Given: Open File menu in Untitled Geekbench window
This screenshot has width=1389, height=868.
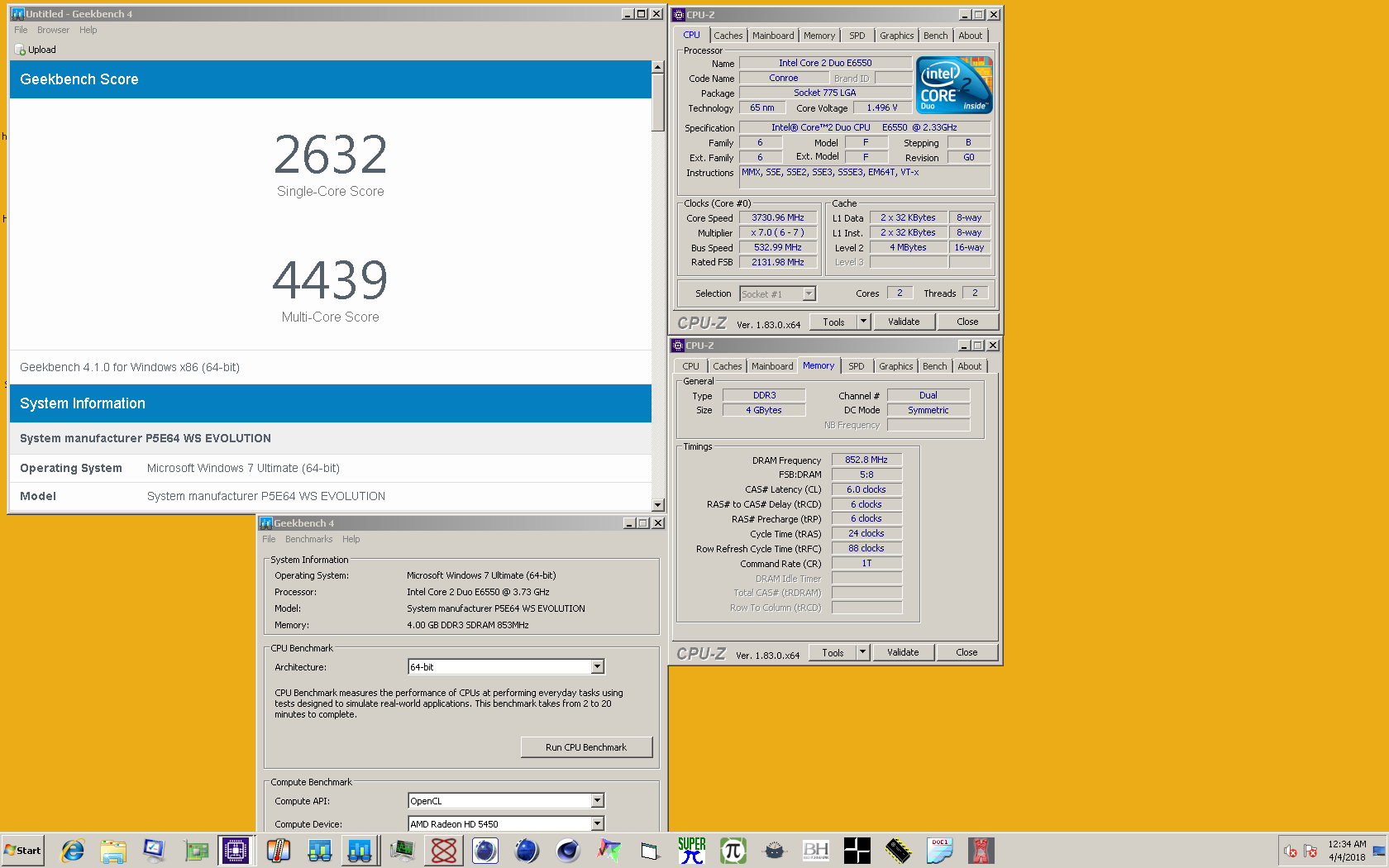Looking at the screenshot, I should (x=21, y=30).
